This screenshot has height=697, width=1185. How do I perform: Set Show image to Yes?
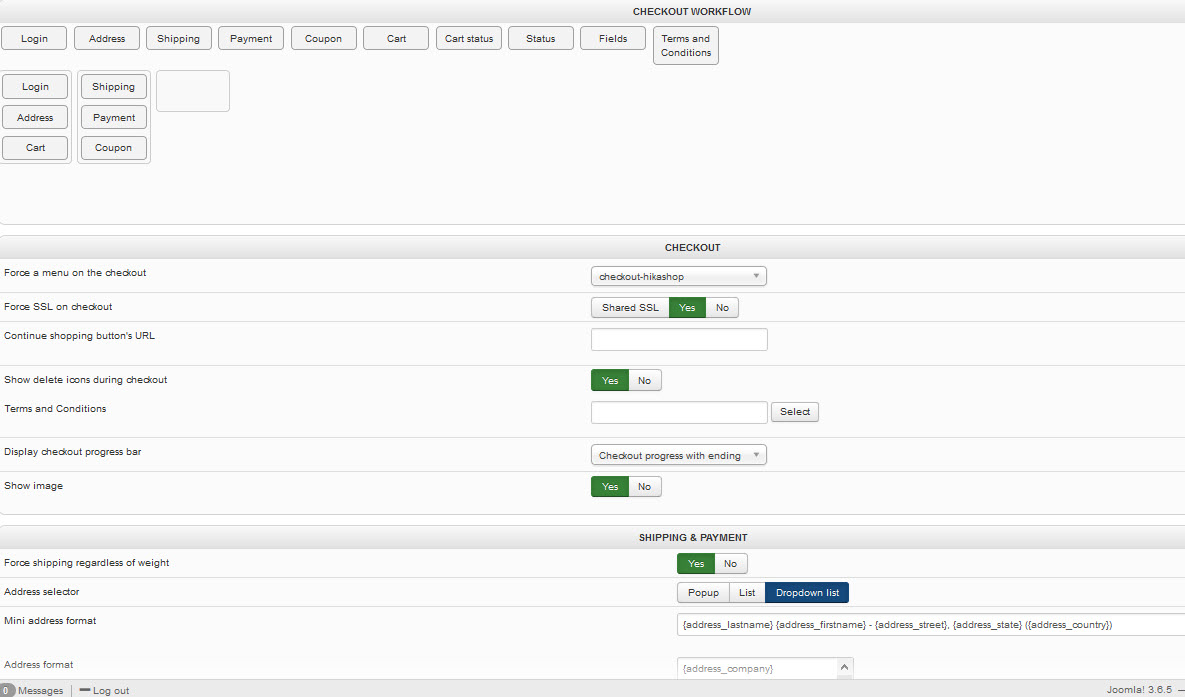click(610, 487)
